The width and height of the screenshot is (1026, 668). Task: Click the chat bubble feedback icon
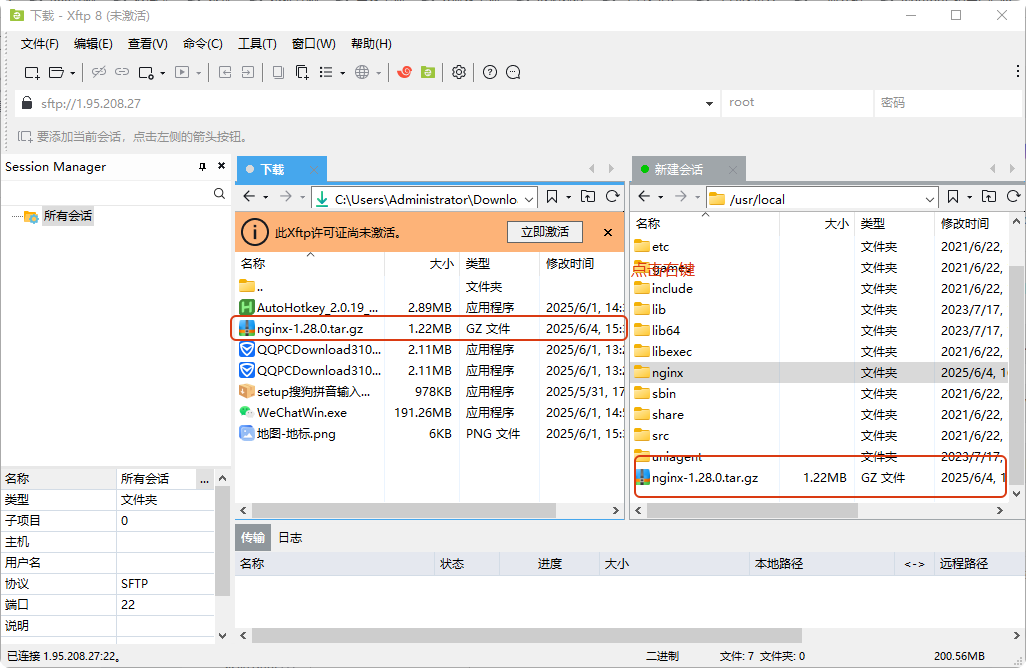tap(513, 72)
